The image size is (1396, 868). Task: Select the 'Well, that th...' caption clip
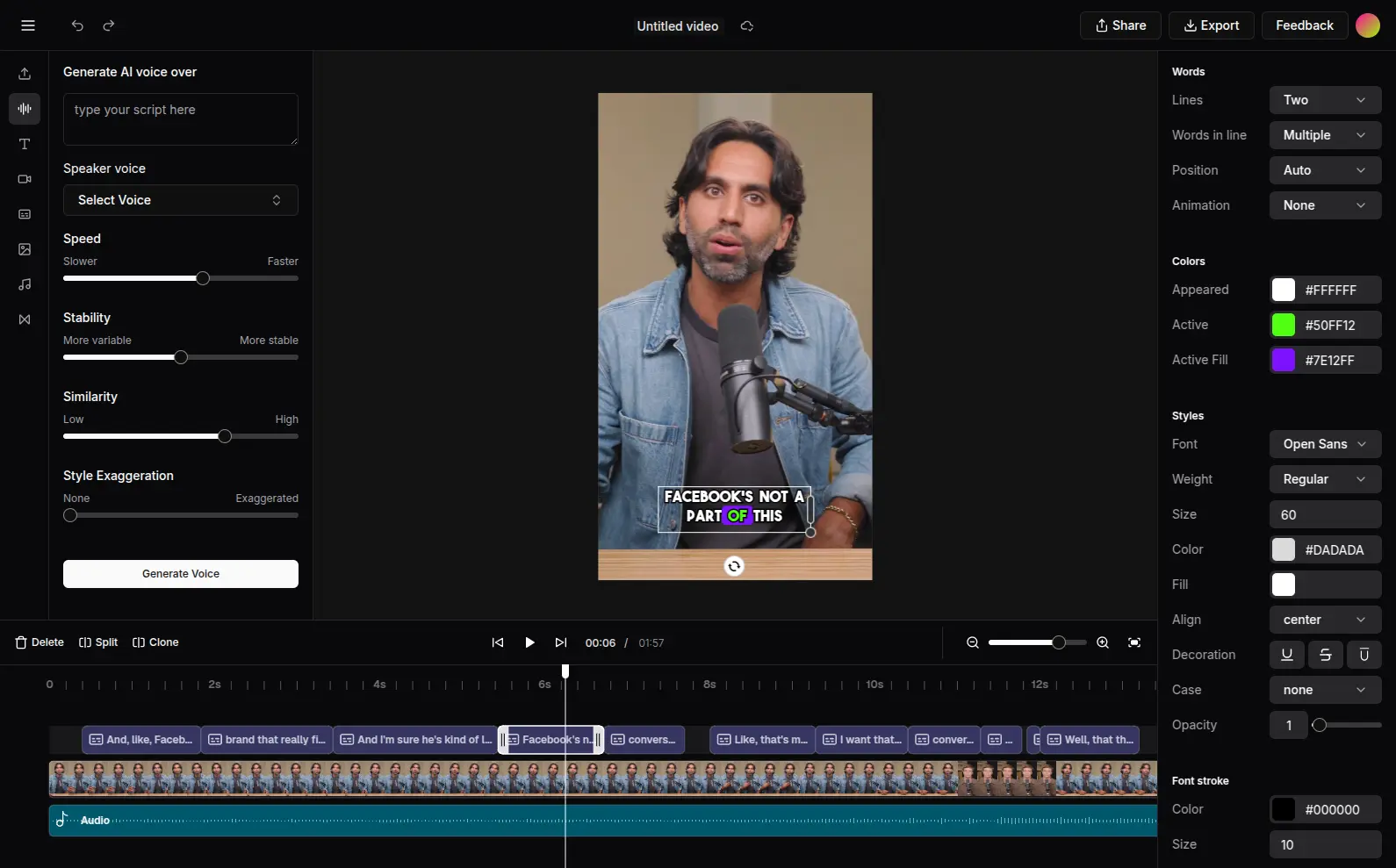[x=1090, y=740]
